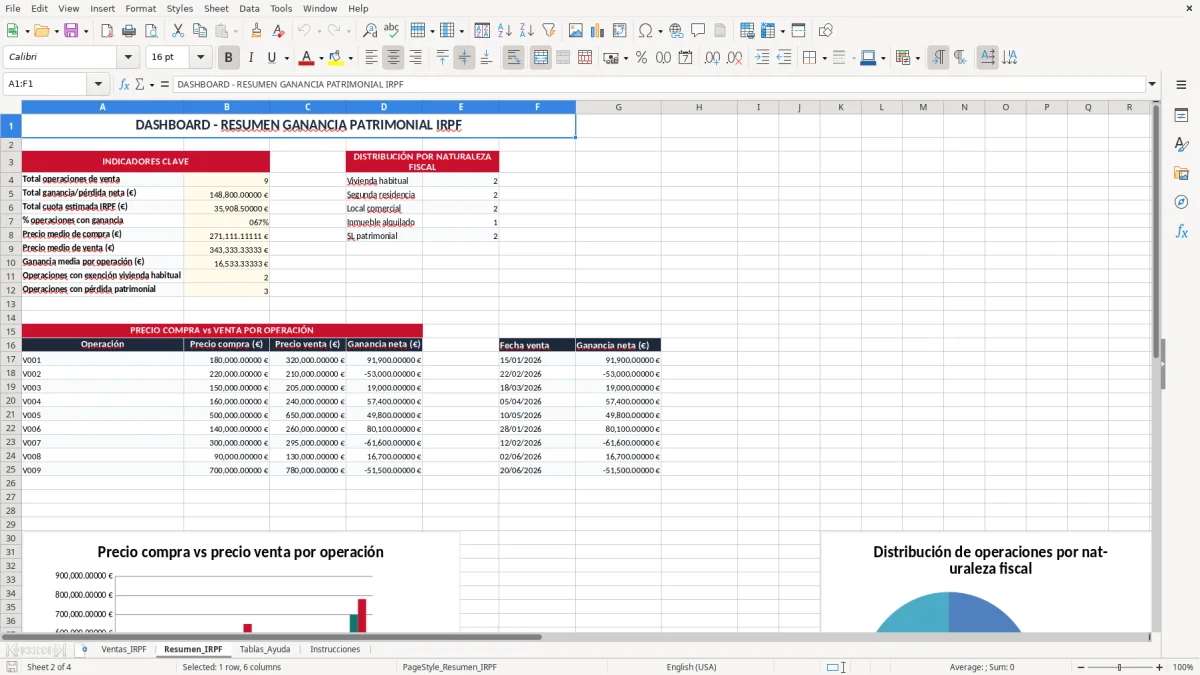Toggle Center Horizontally alignment

click(393, 58)
